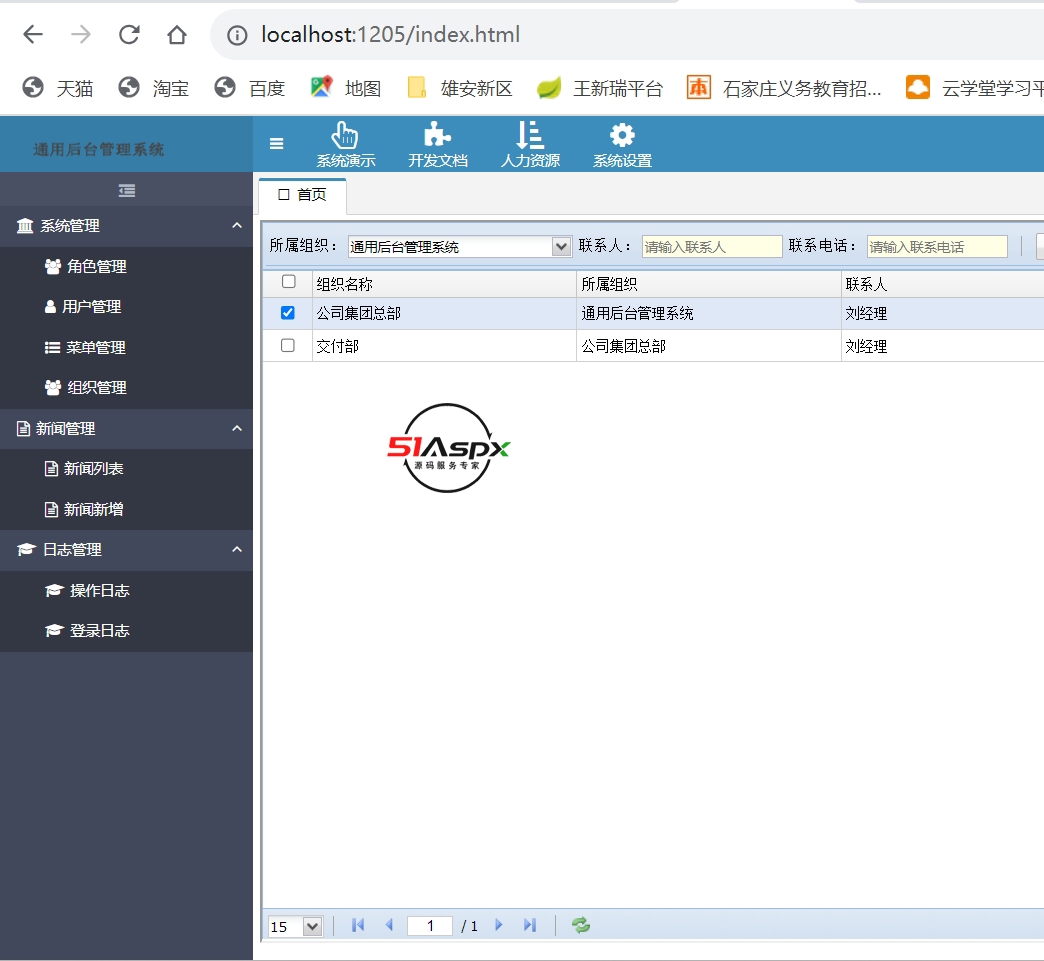This screenshot has height=961, width=1044.
Task: Open the 王新瑞平台 bookmark
Action: pos(600,88)
